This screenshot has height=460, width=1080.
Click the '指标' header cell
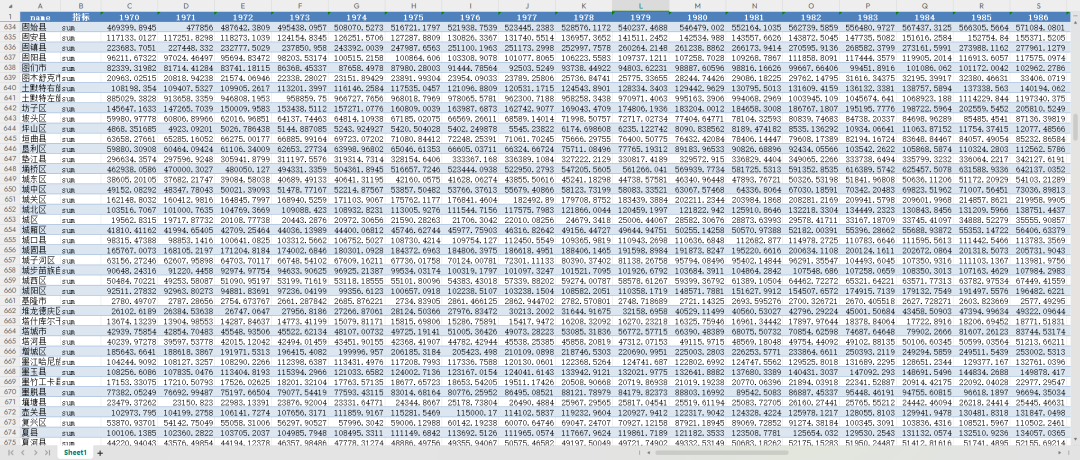(x=81, y=16)
